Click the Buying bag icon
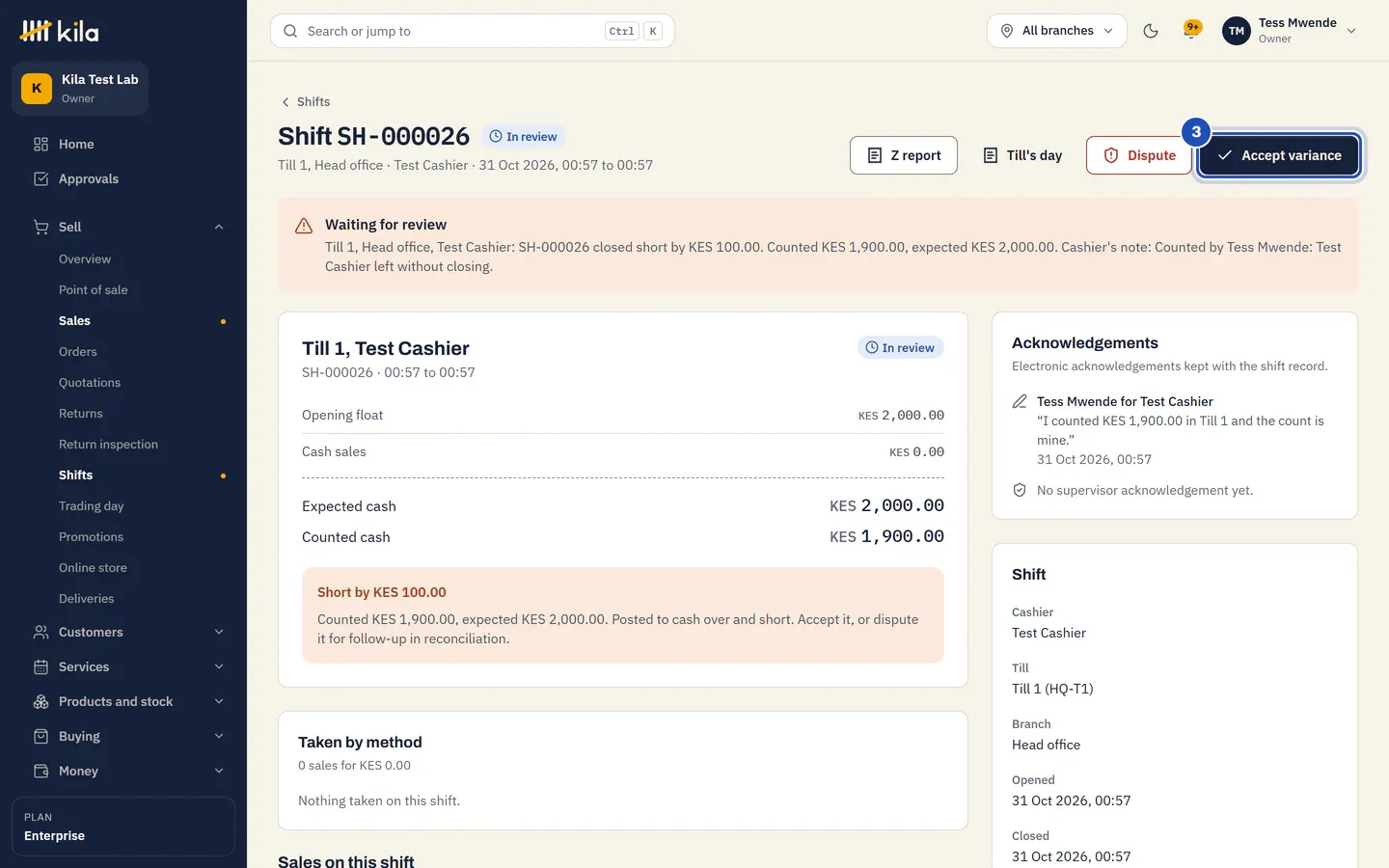The image size is (1389, 868). 41,736
